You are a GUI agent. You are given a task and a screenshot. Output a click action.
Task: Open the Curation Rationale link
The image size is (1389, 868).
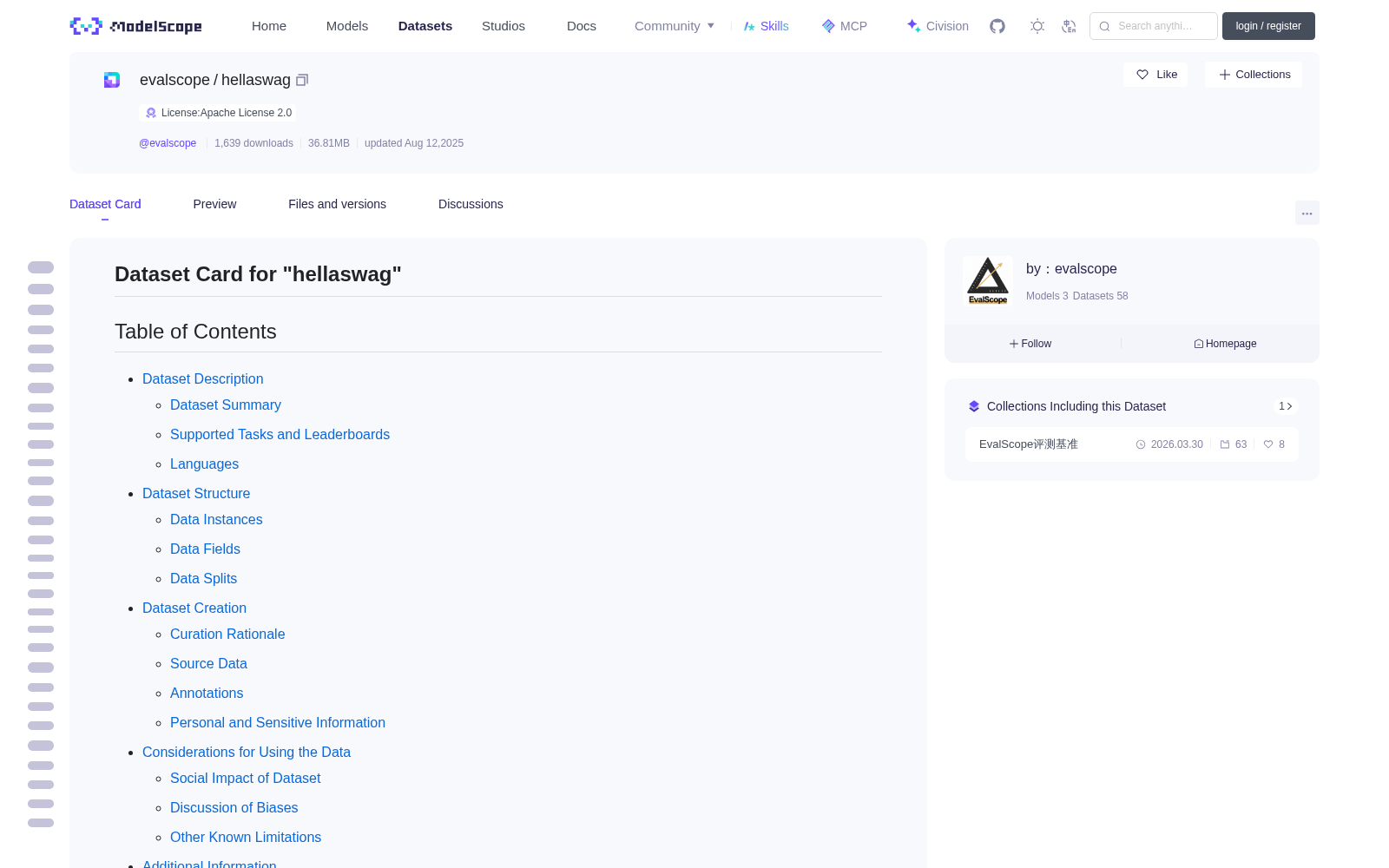(x=227, y=634)
